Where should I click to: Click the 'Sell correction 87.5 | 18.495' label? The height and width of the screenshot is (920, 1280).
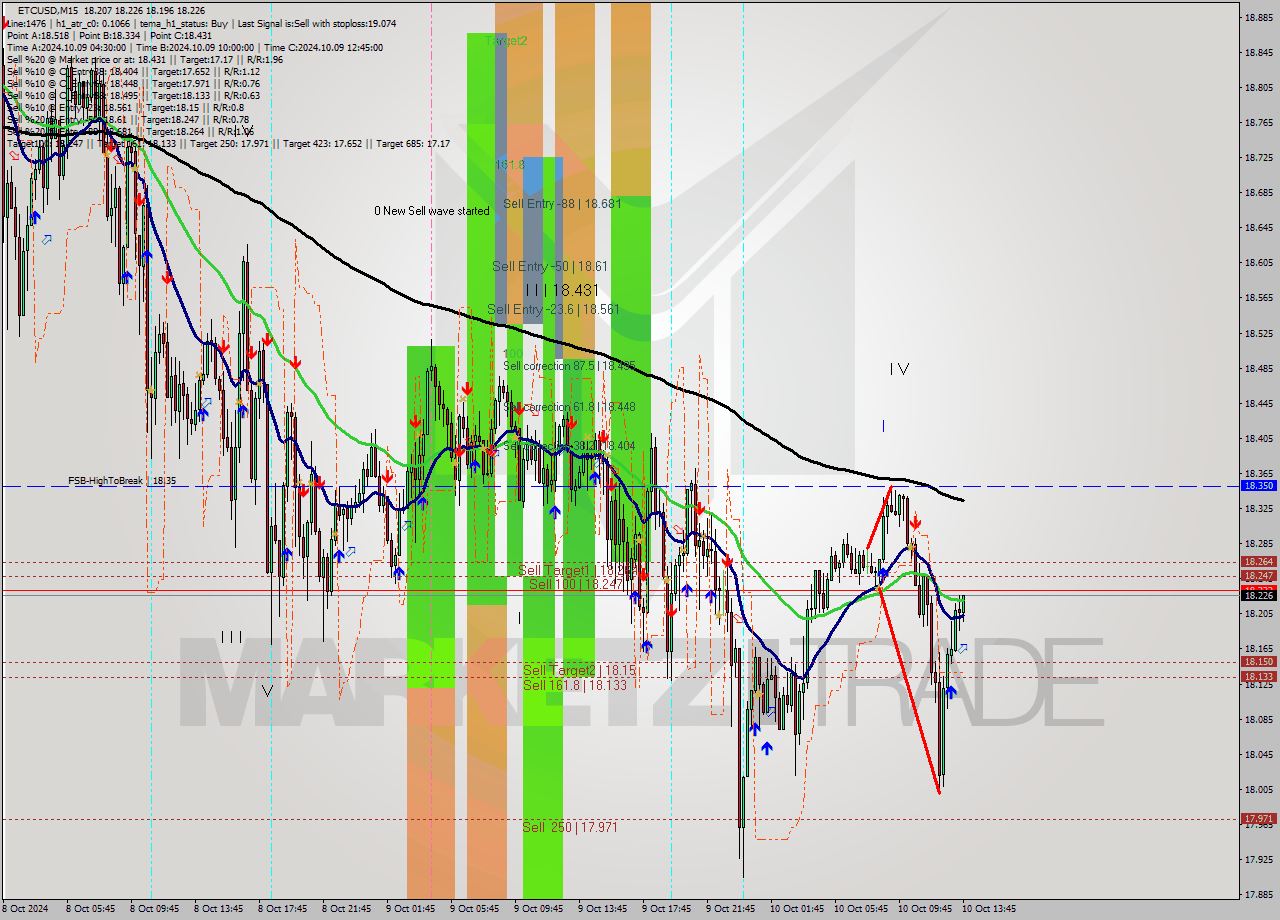pos(569,366)
